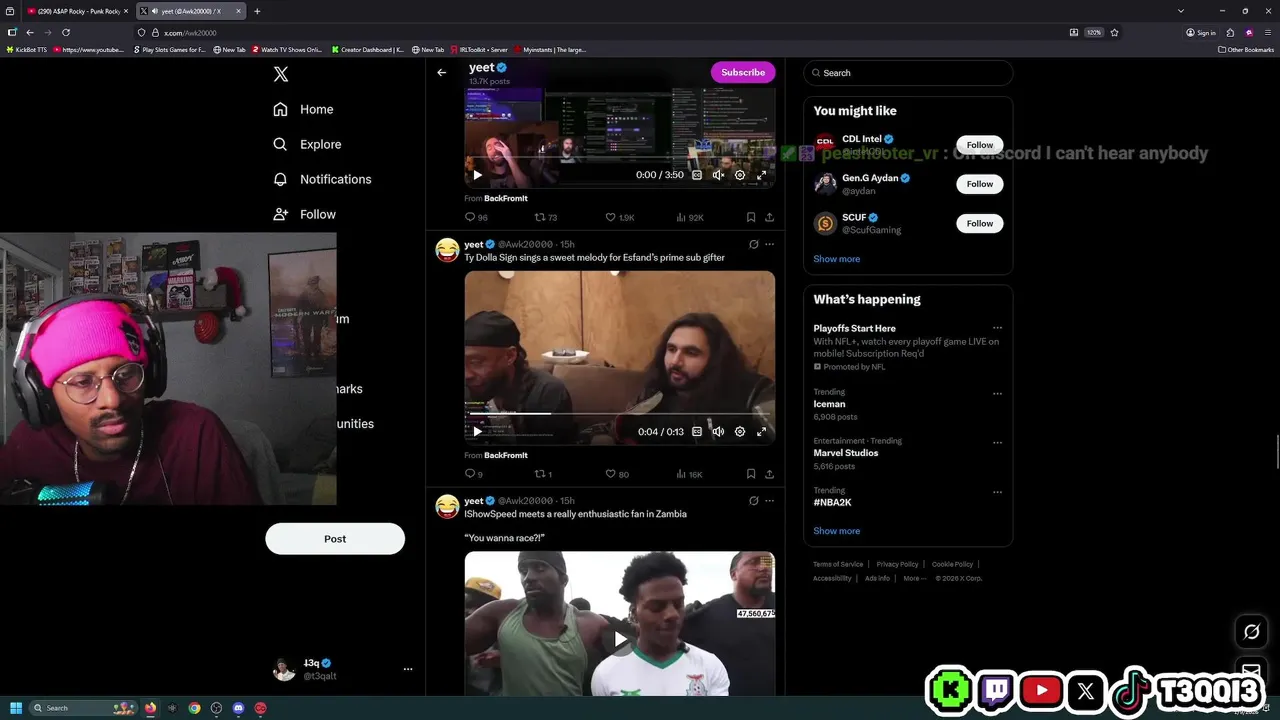Image resolution: width=1280 pixels, height=720 pixels.
Task: Reply to the Ty Dolla Sign post
Action: (x=473, y=474)
